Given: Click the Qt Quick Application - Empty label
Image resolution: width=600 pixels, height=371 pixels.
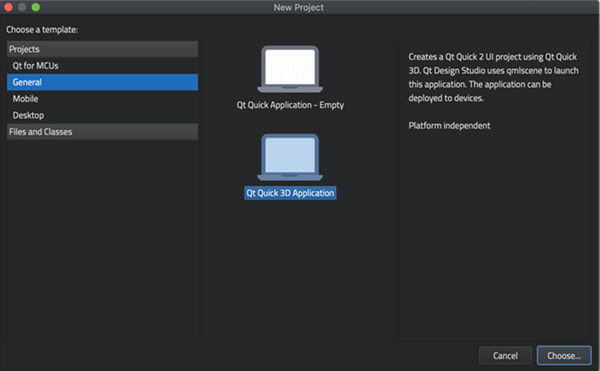Looking at the screenshot, I should [290, 105].
